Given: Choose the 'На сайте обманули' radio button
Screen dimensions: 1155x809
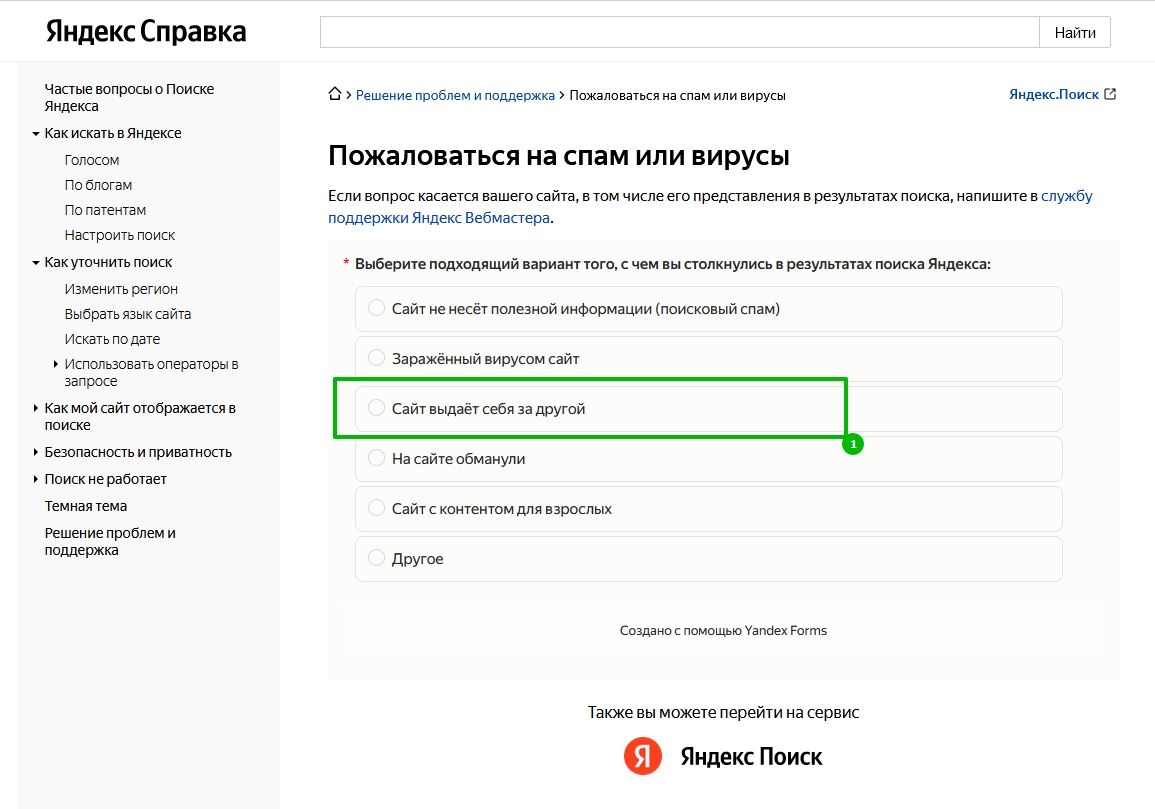Looking at the screenshot, I should coord(377,458).
